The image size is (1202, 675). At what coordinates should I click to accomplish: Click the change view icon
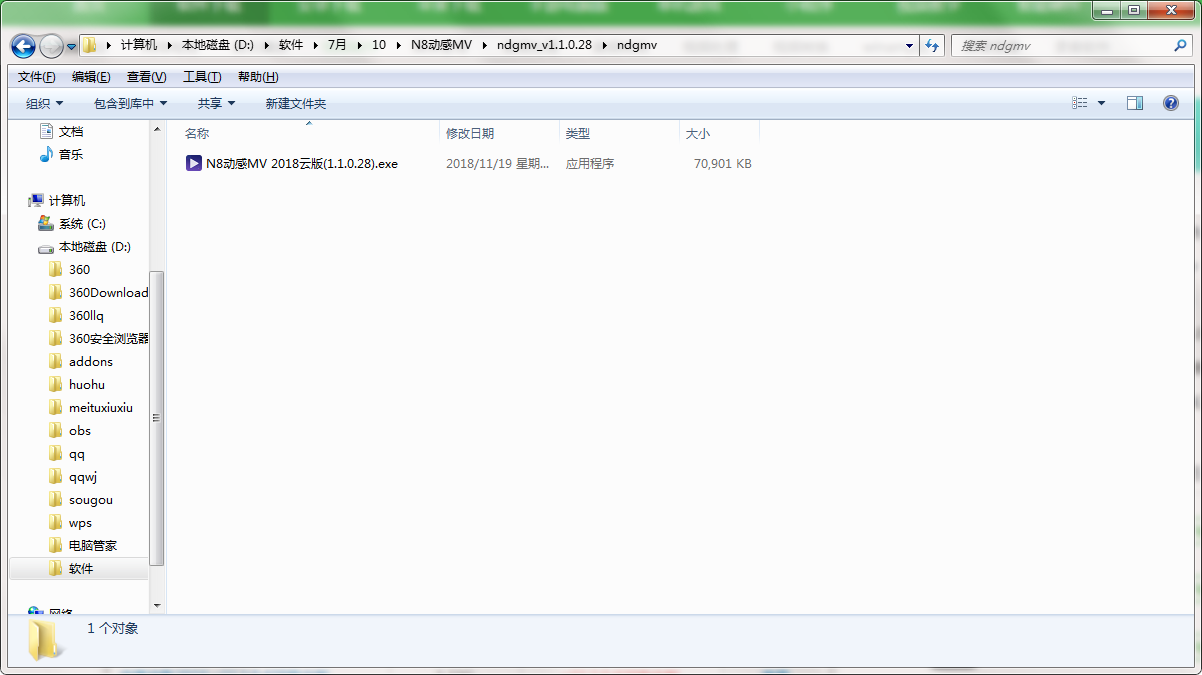point(1080,103)
